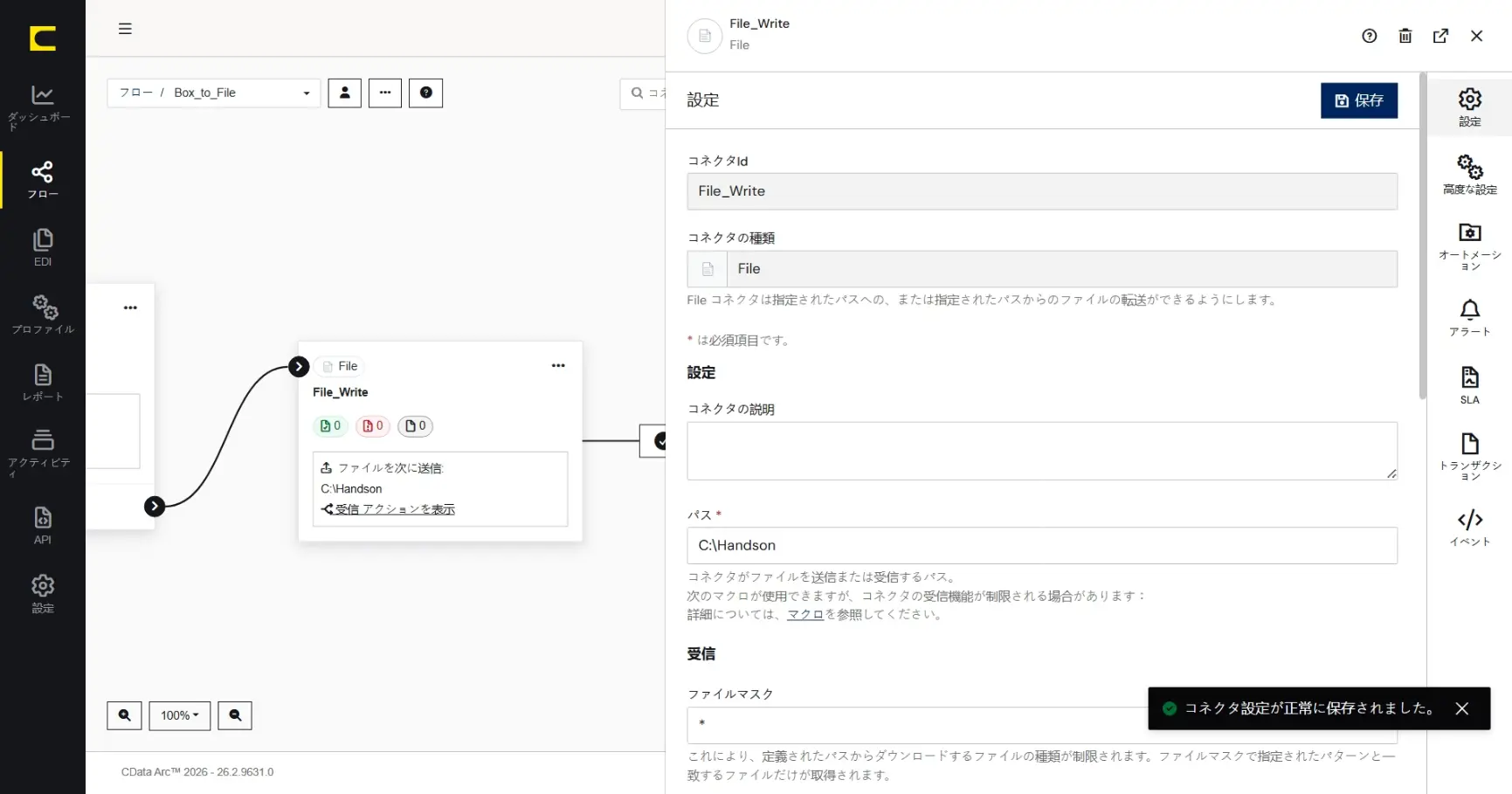Image resolution: width=1512 pixels, height=794 pixels.
Task: Open the ダッシュボード section
Action: coord(42,107)
